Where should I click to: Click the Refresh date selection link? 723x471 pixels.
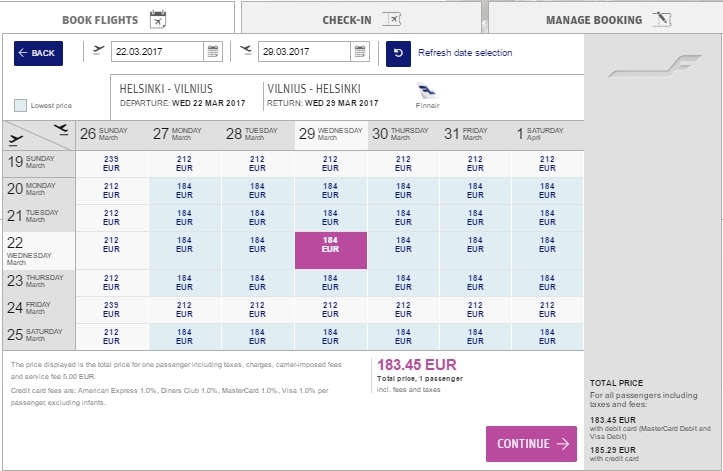click(465, 53)
